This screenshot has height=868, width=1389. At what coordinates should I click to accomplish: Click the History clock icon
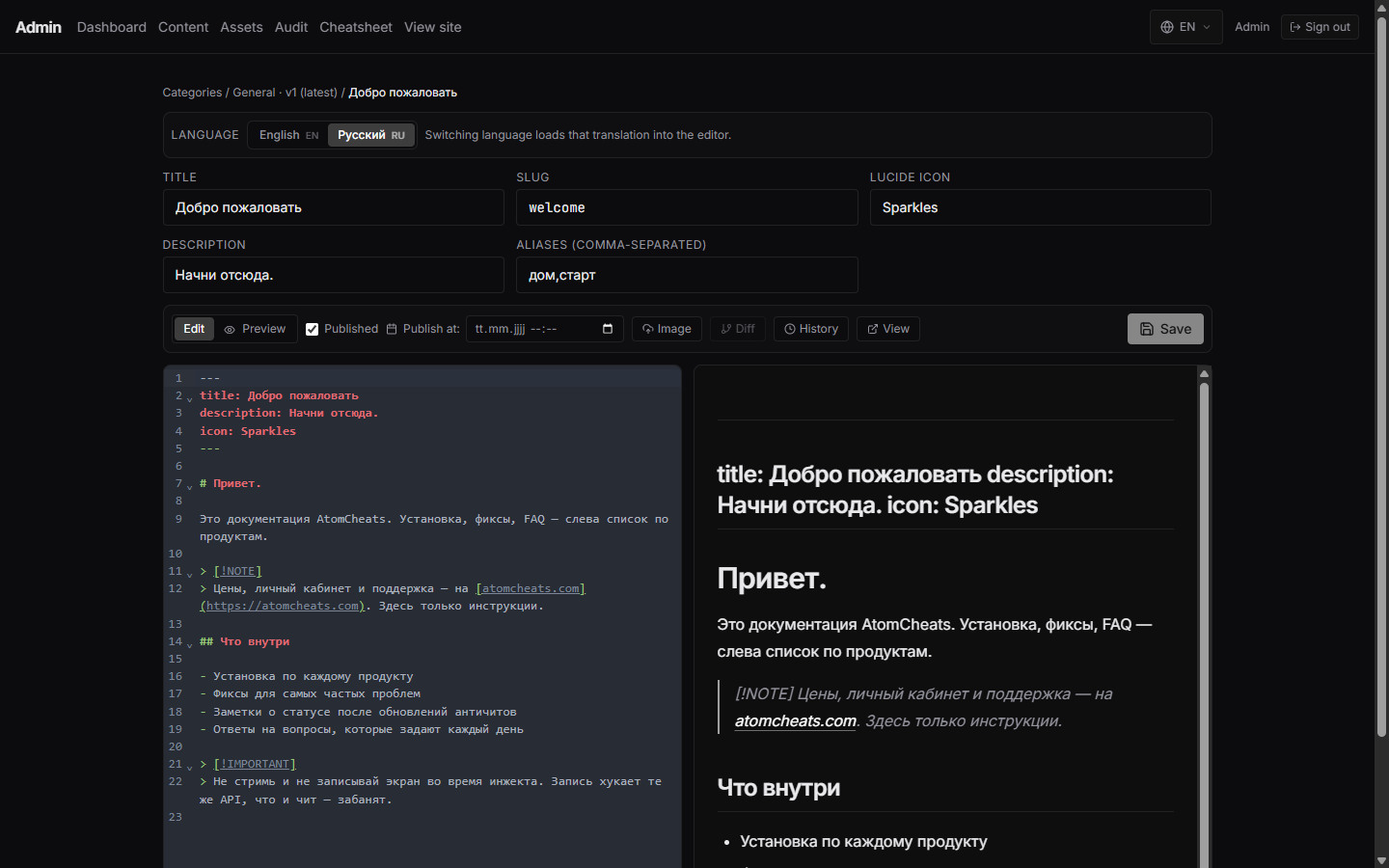coord(790,329)
